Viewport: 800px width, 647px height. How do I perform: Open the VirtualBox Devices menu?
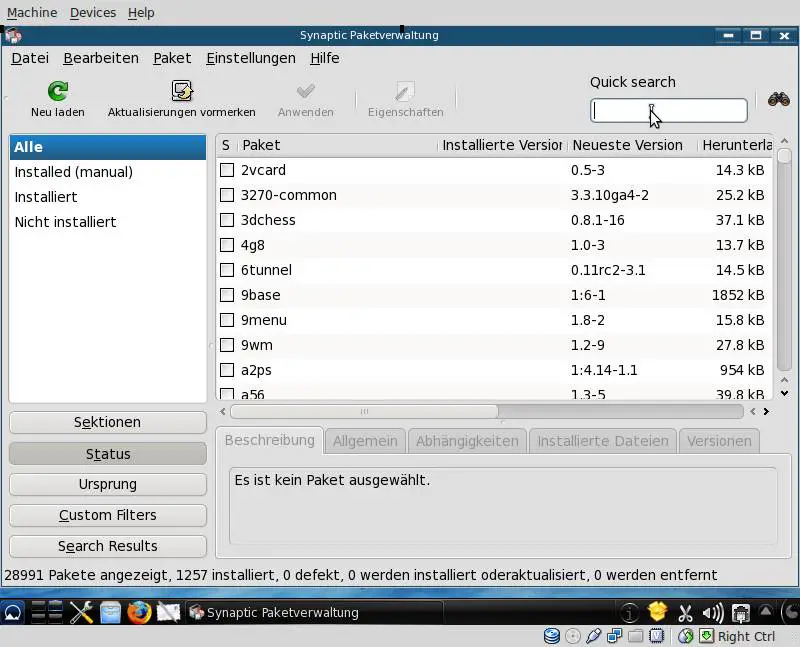(x=93, y=12)
